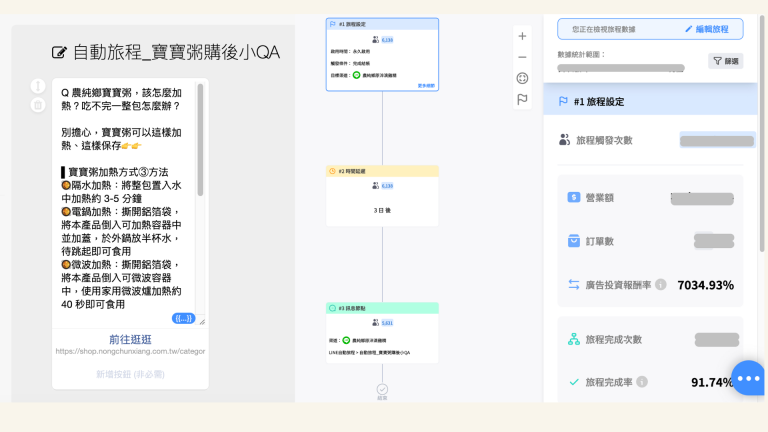Click the 前往逛逛 link button
The width and height of the screenshot is (768, 432).
pos(130,338)
